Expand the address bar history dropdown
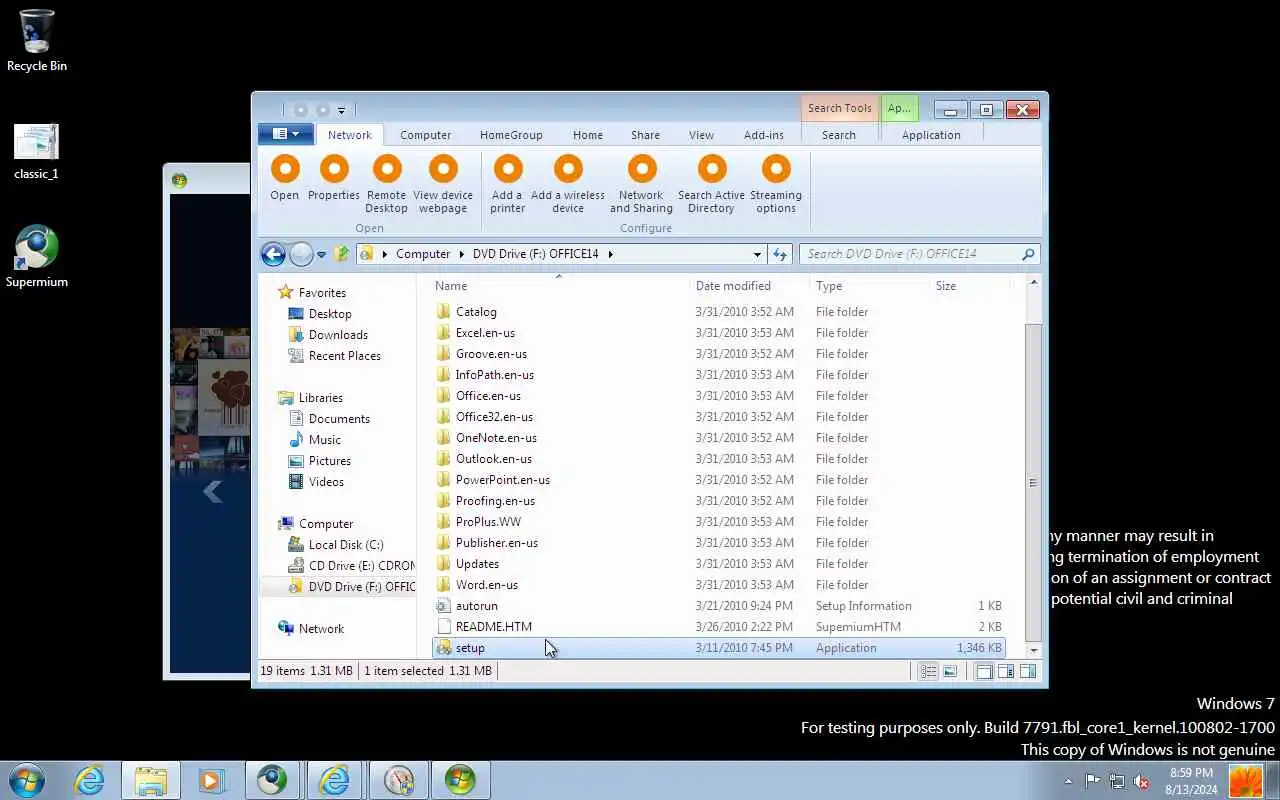 [757, 254]
